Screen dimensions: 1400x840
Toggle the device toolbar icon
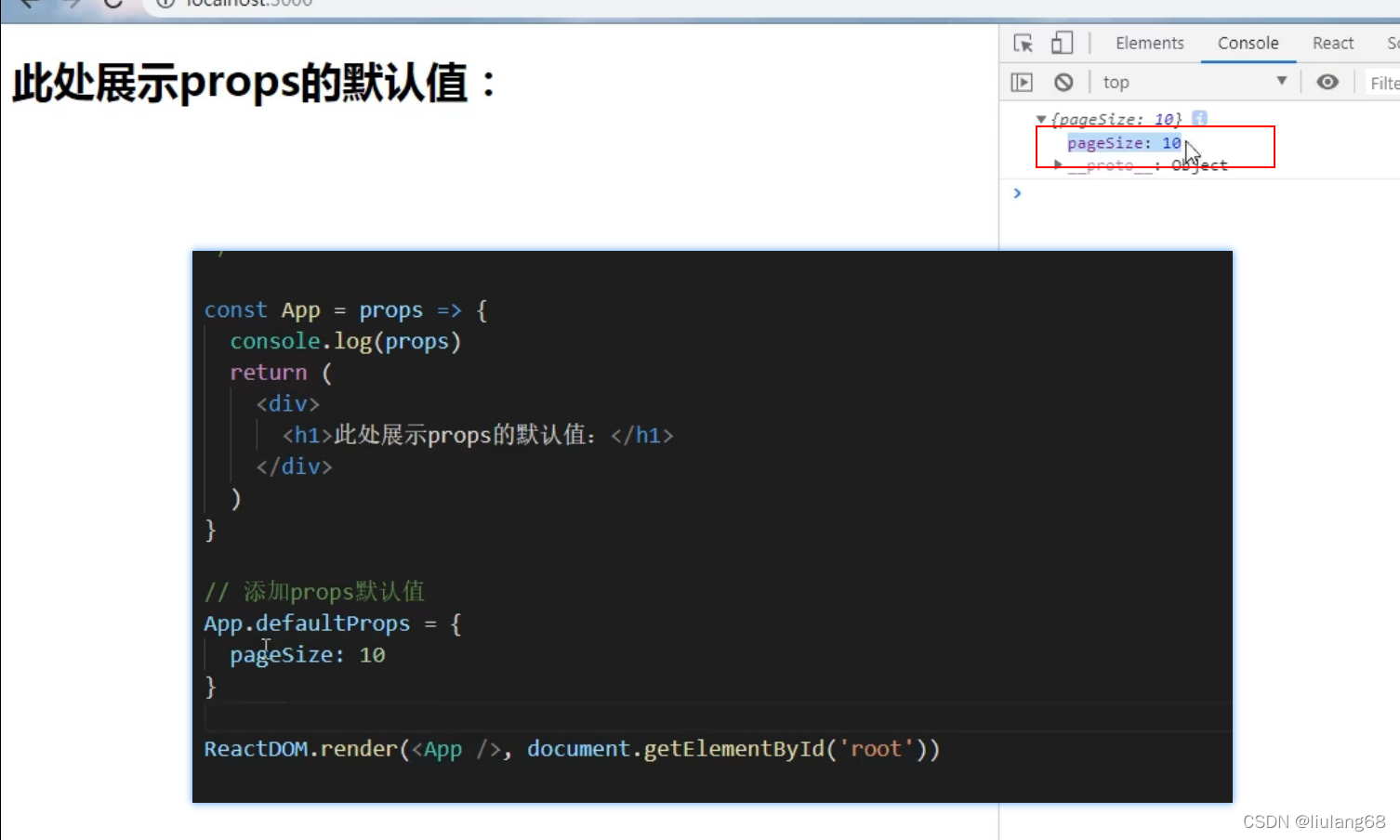pyautogui.click(x=1062, y=44)
